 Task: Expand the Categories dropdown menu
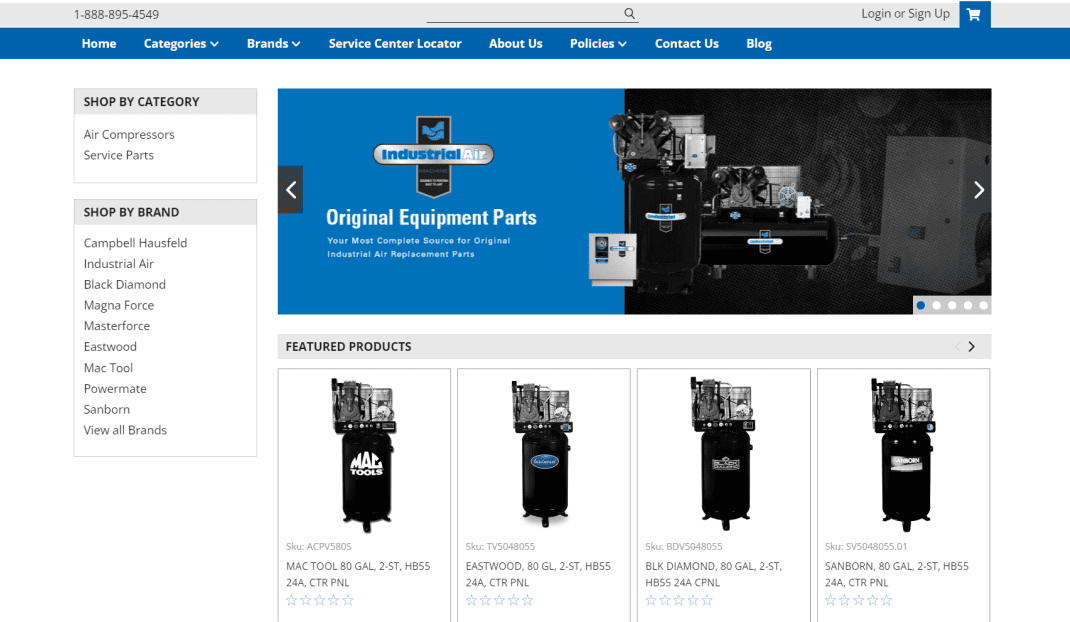point(181,44)
